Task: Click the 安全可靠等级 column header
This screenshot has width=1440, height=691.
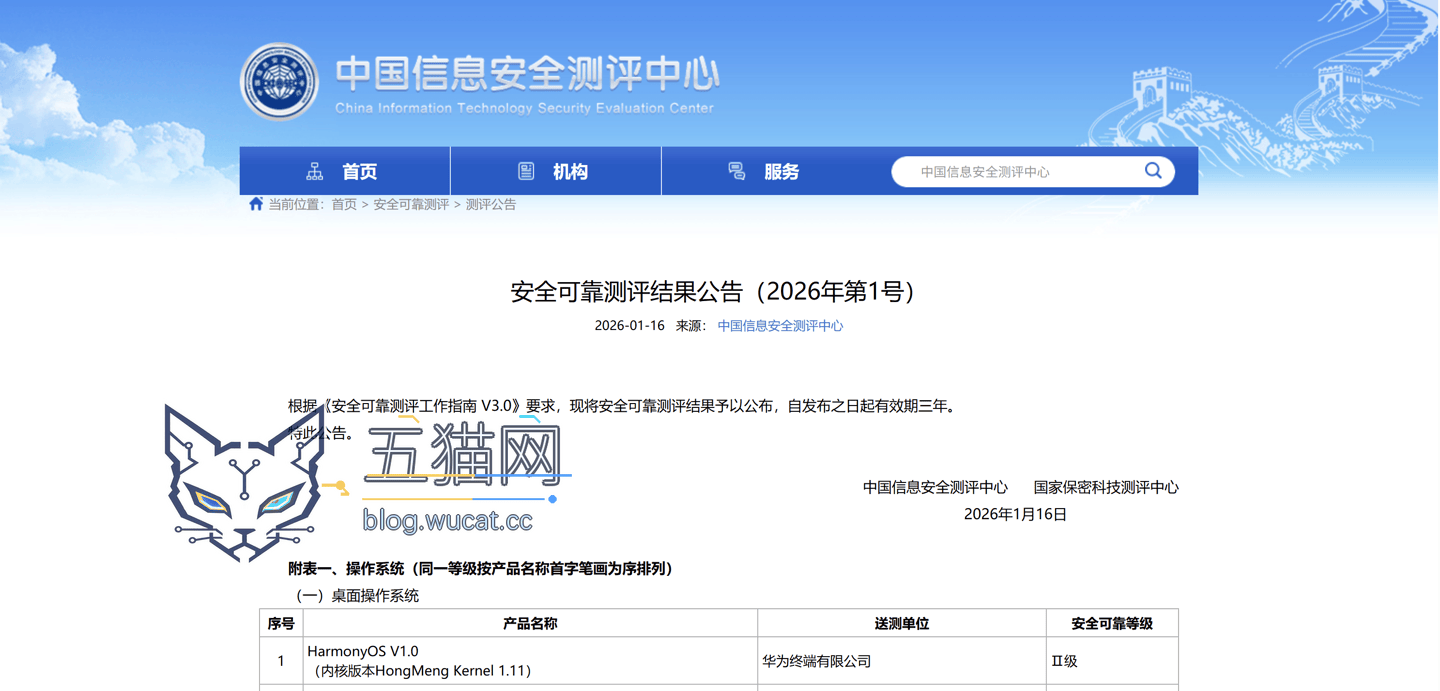Action: (x=1112, y=623)
